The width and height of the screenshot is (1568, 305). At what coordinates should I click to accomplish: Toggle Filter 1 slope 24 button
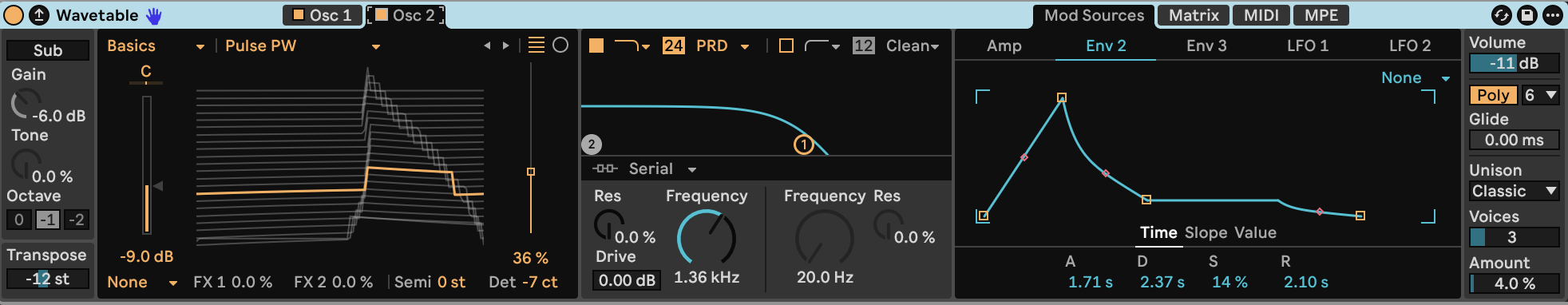(674, 46)
